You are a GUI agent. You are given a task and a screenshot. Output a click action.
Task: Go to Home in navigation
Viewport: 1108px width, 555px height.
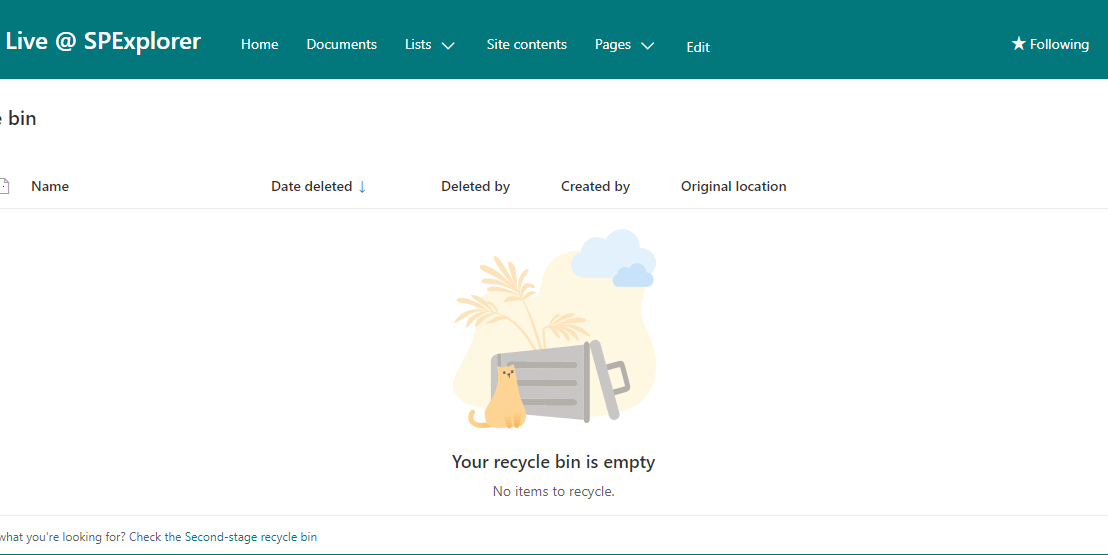tap(259, 44)
